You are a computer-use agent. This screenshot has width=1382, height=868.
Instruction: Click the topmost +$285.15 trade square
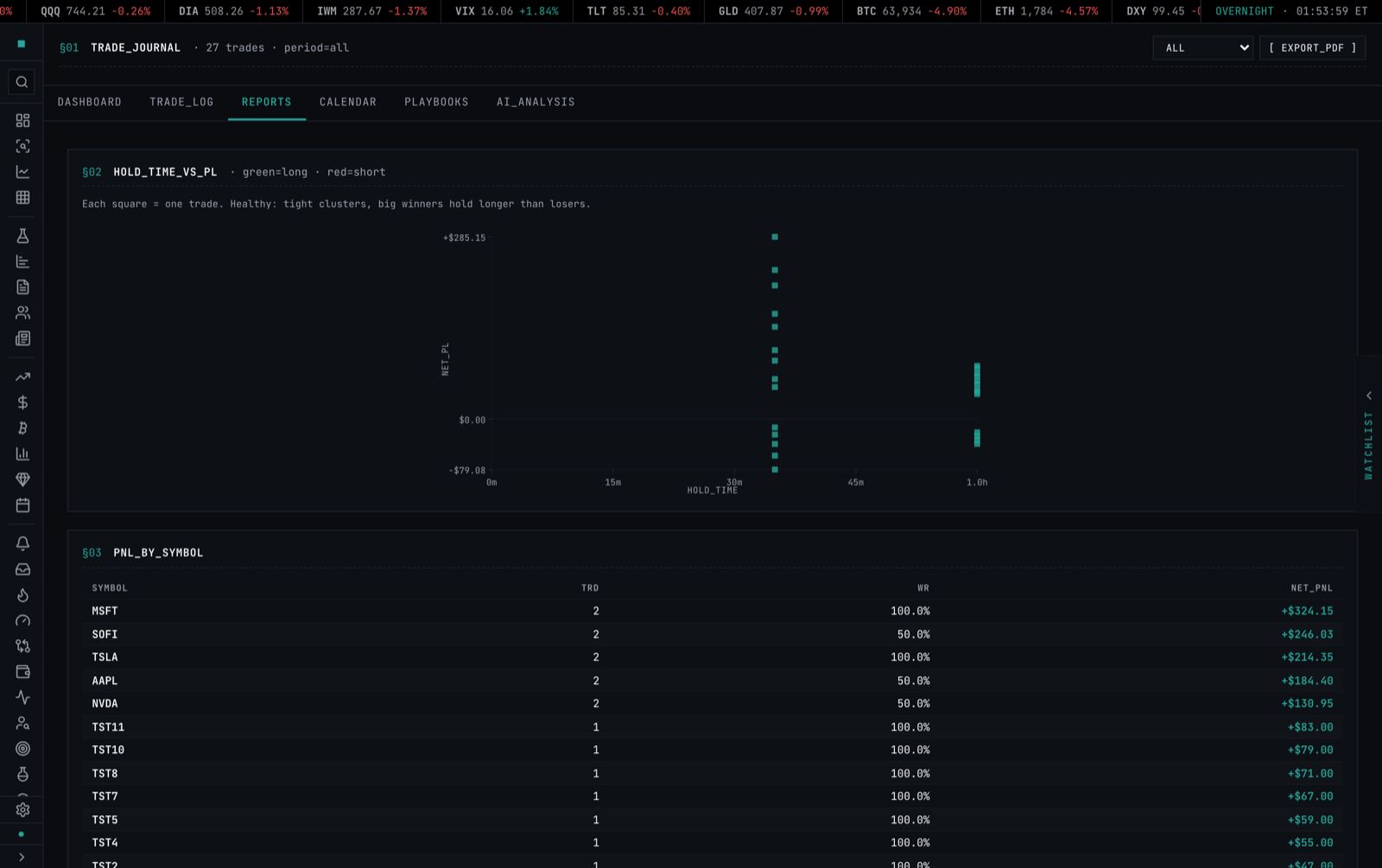775,237
